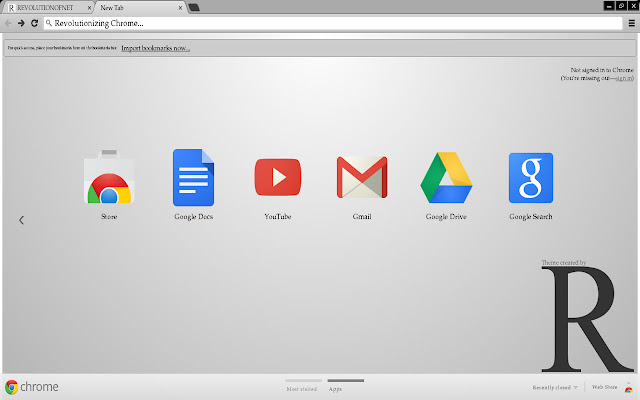Select the New Tab tab

pyautogui.click(x=141, y=8)
